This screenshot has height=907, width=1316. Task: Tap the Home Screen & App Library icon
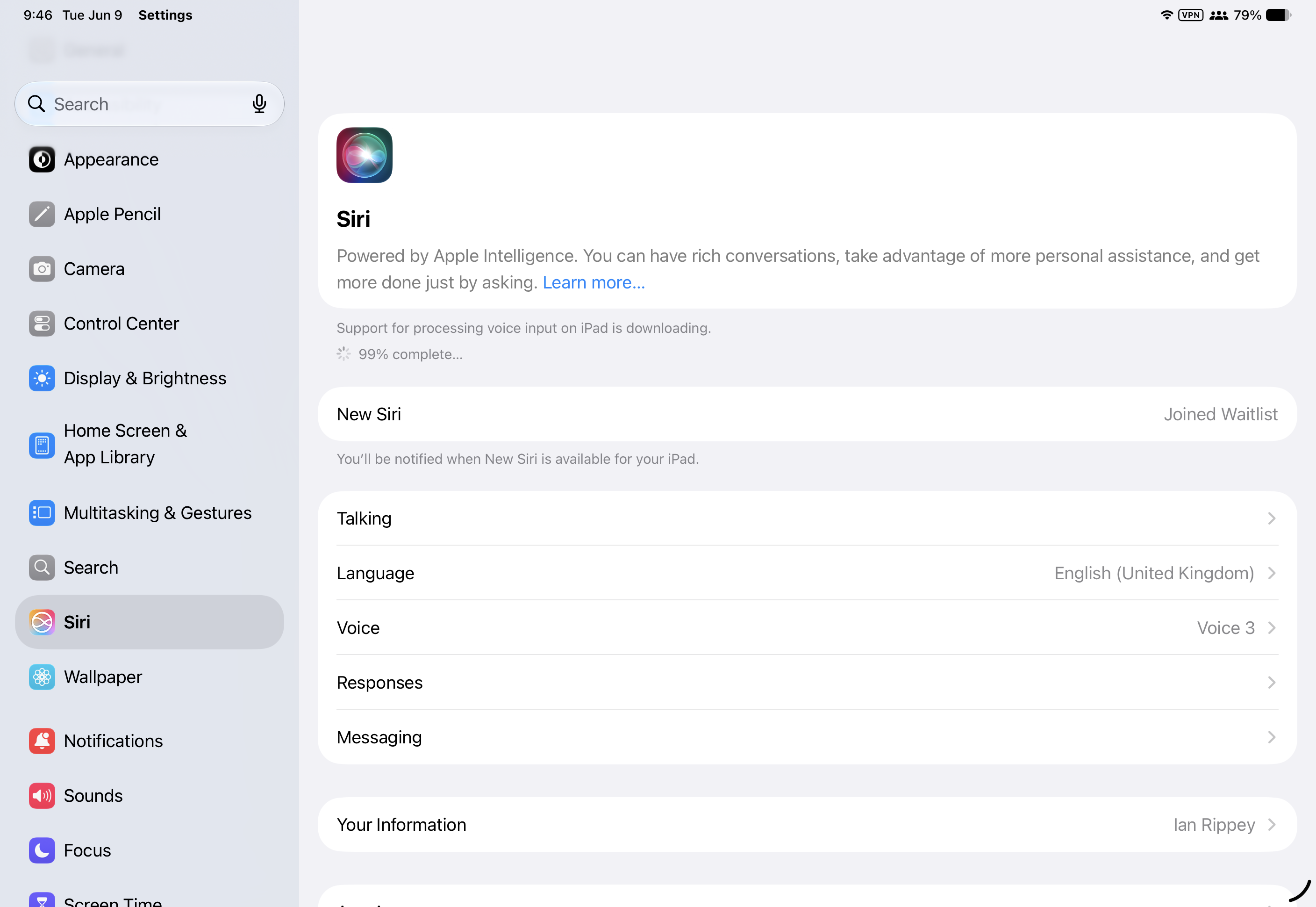[x=42, y=445]
